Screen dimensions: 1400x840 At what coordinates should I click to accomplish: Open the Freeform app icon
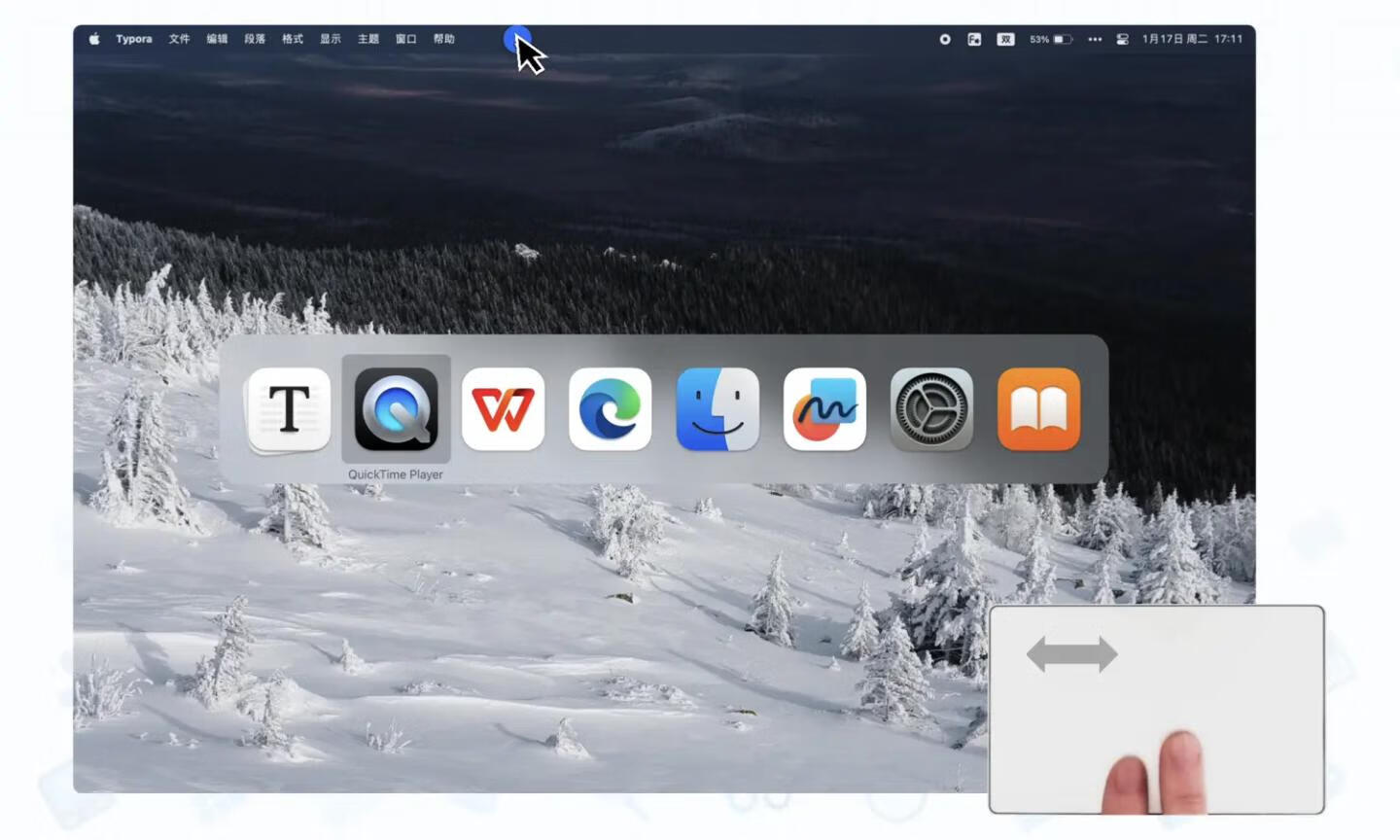pos(824,409)
